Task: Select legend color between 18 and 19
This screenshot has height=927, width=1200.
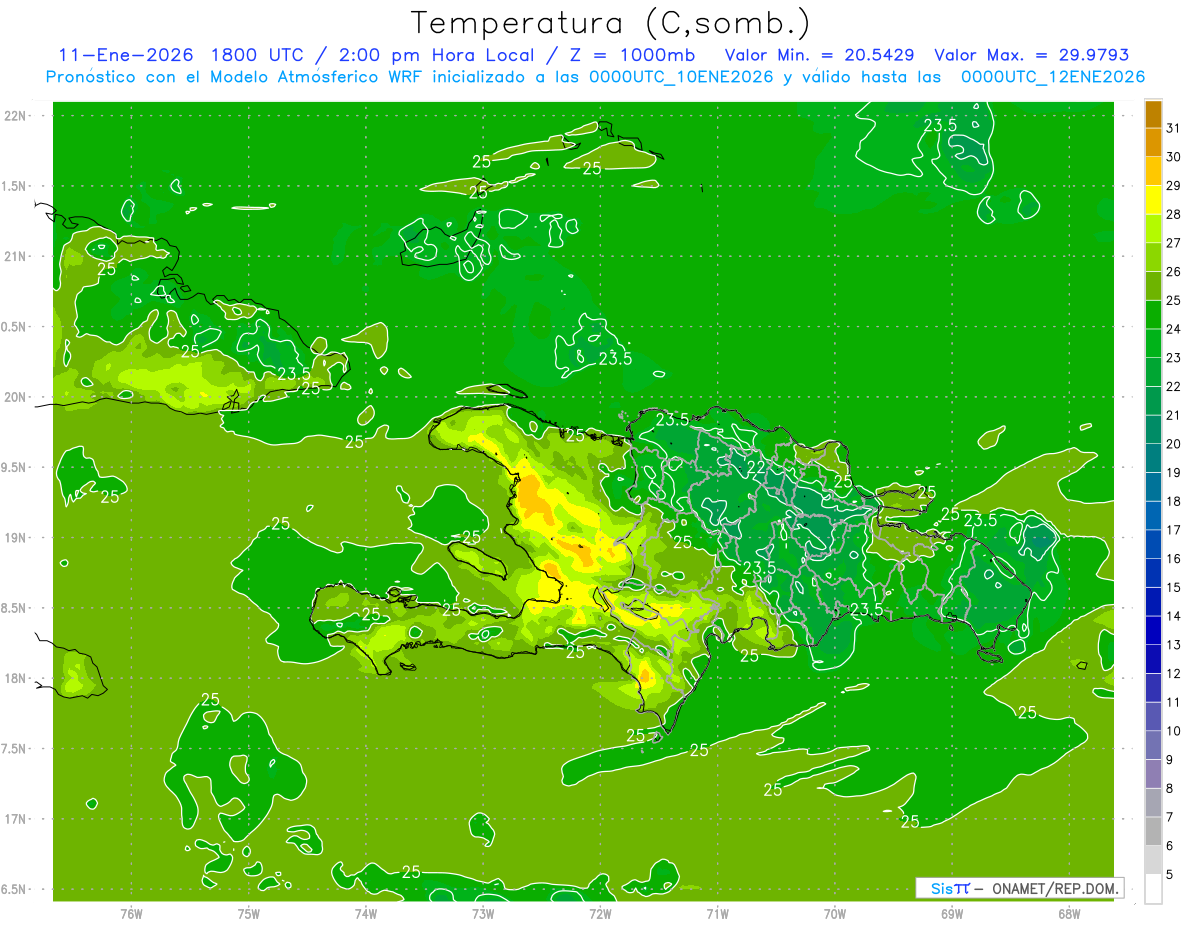Action: point(1153,487)
